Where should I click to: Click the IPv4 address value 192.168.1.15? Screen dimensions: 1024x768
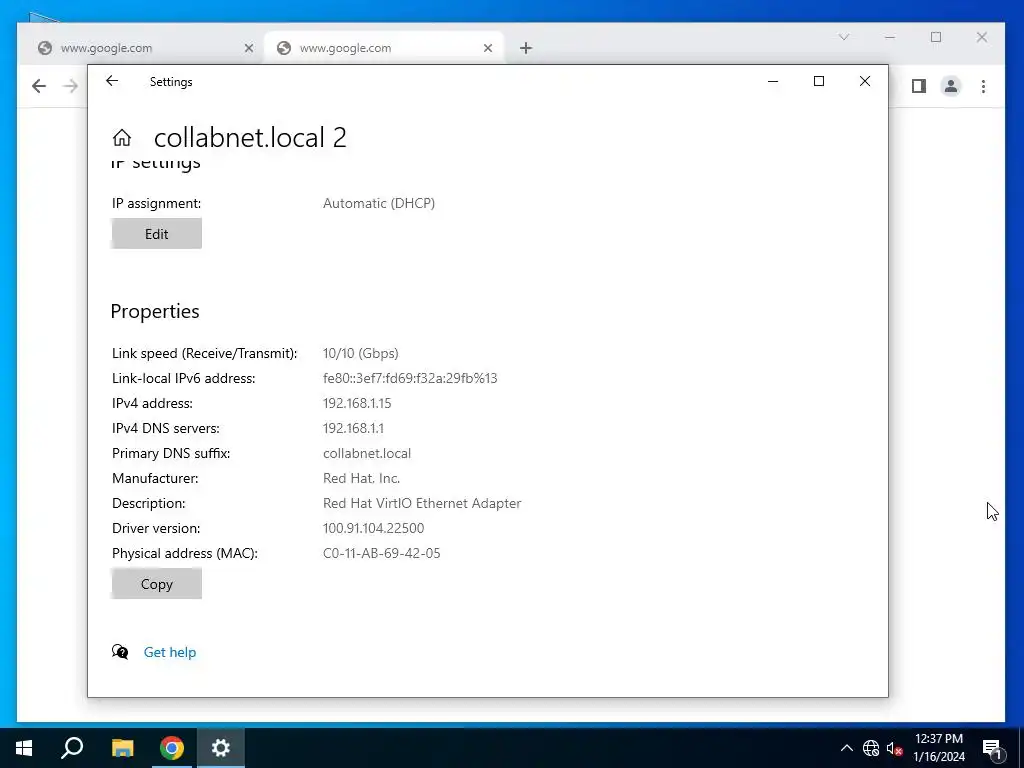click(357, 403)
